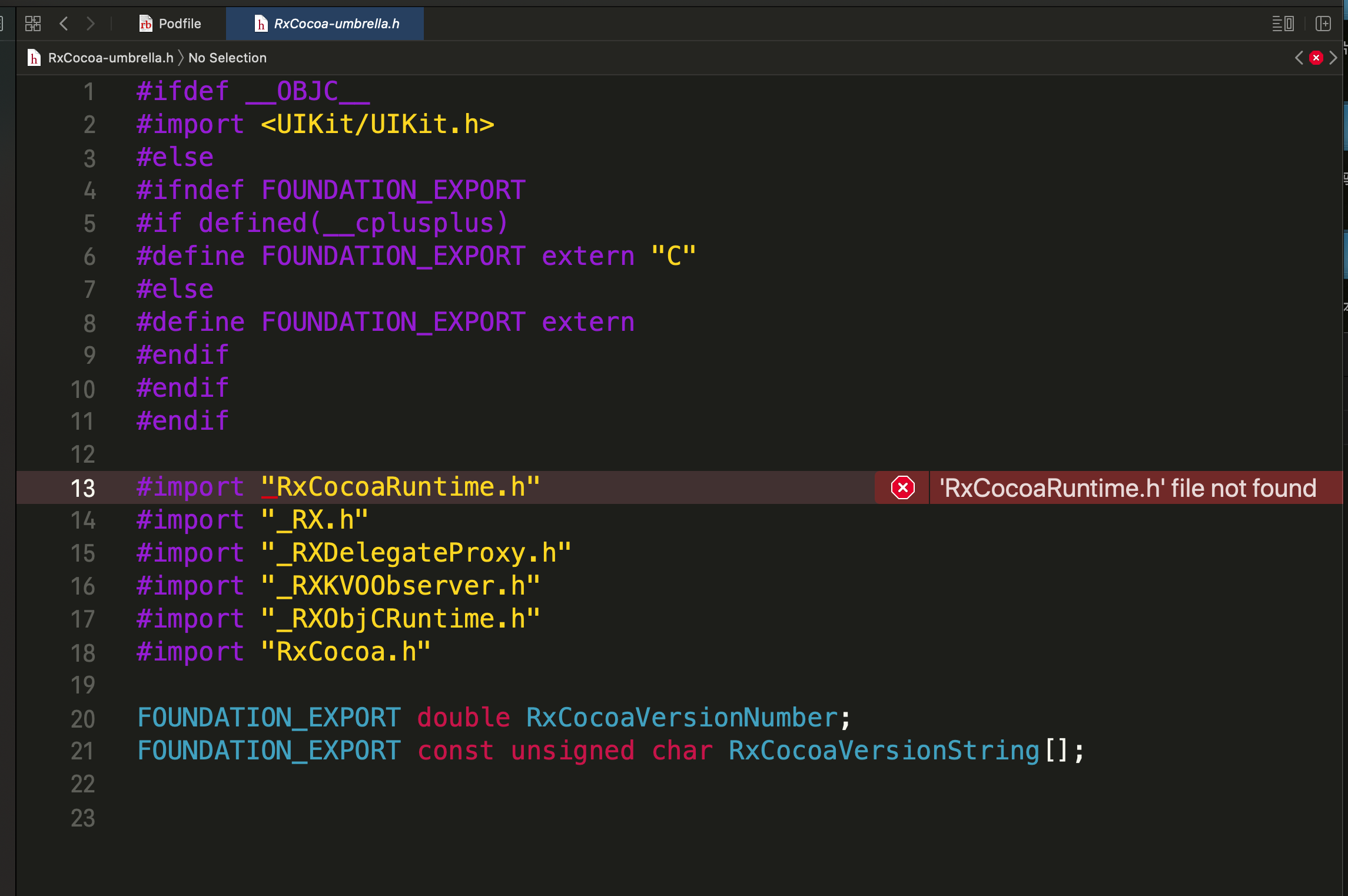Click FOUNDATION_EXPORT on line 4
This screenshot has height=896, width=1348.
(x=393, y=190)
